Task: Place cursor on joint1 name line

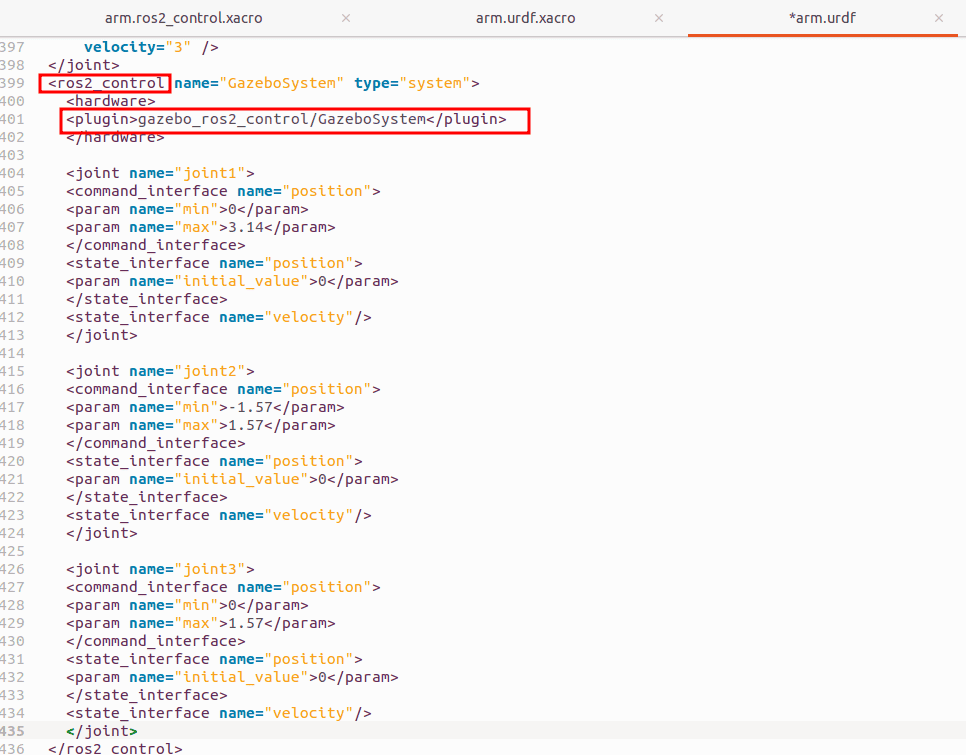Action: (x=160, y=173)
